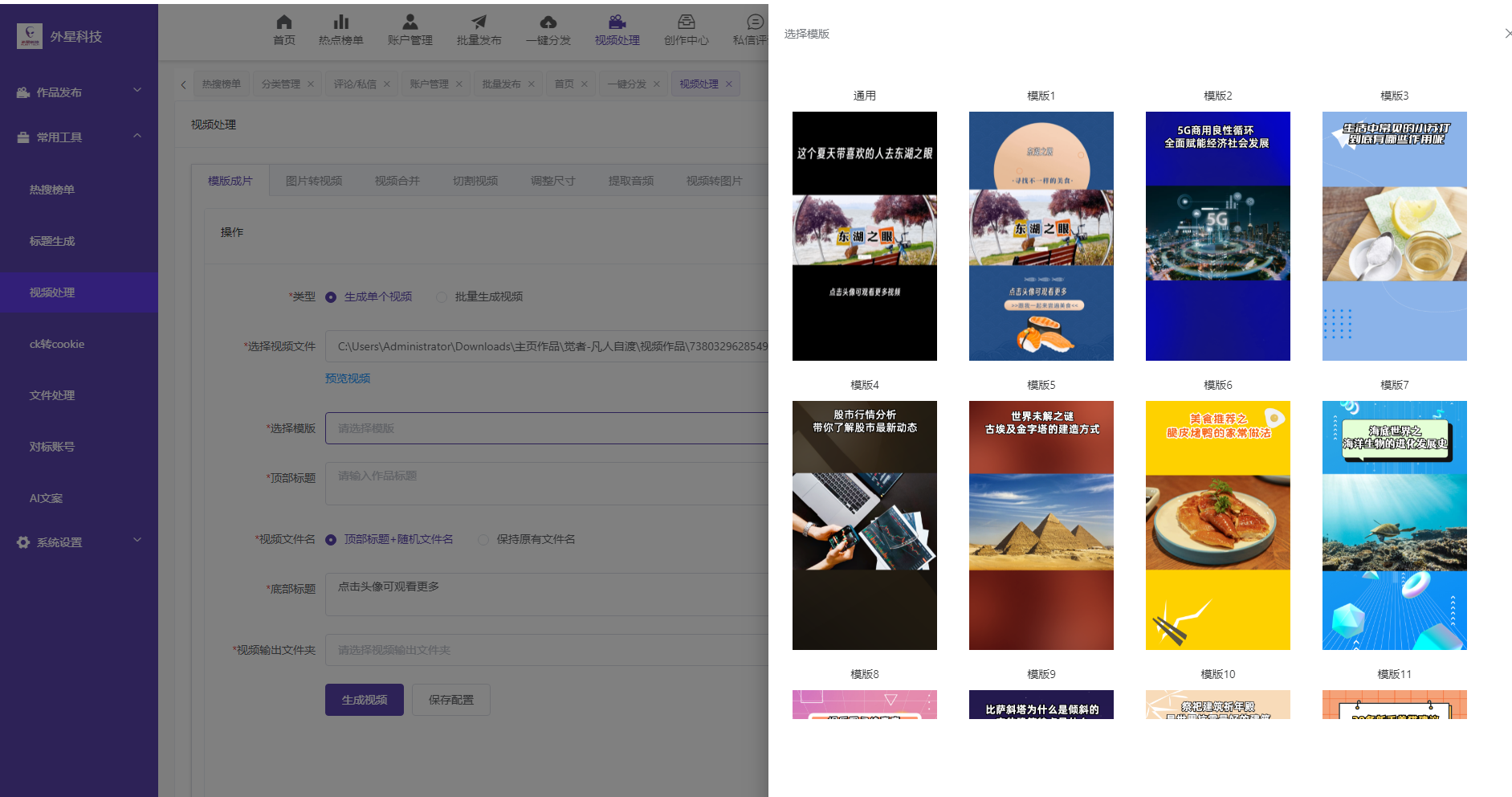This screenshot has height=797, width=1512.
Task: Click the 生成视频 button
Action: (365, 700)
